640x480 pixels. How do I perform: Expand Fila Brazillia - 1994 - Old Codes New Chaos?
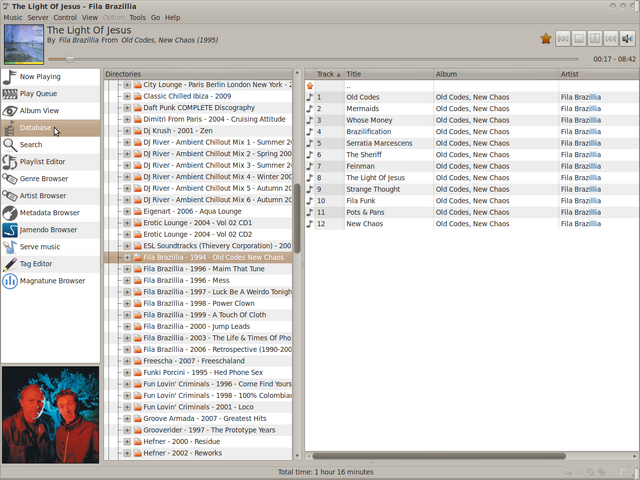[x=127, y=258]
